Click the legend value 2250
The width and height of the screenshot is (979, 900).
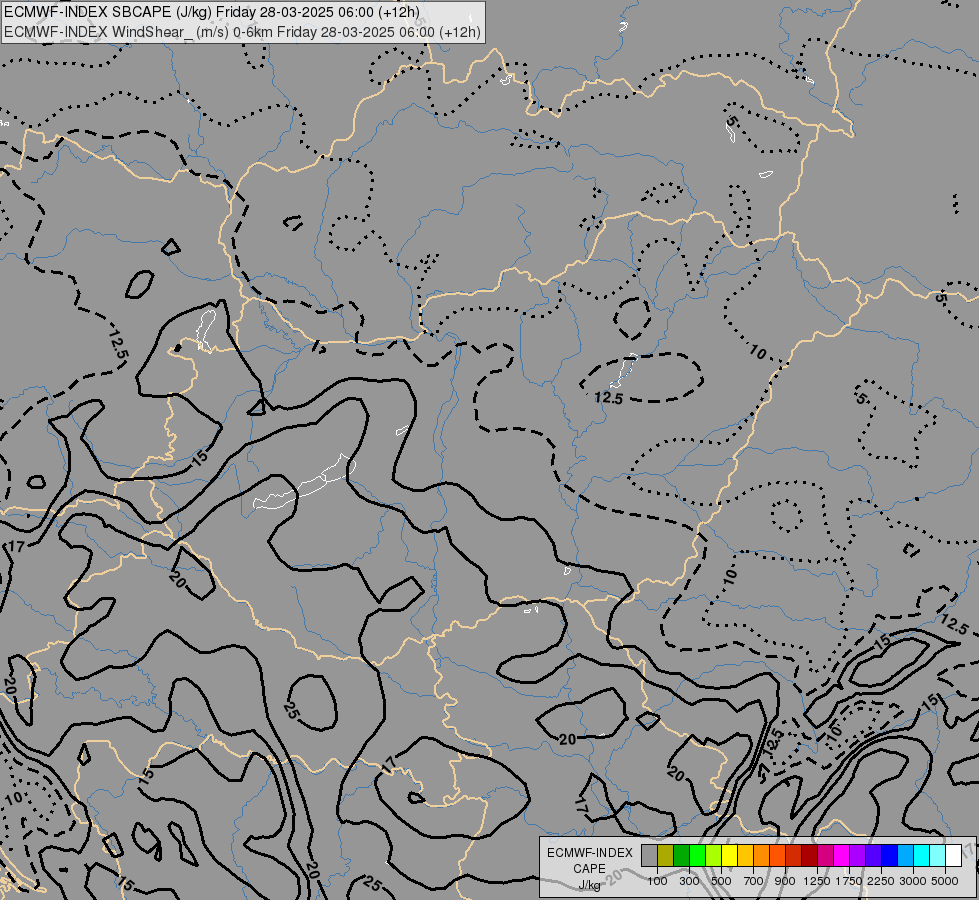[881, 881]
